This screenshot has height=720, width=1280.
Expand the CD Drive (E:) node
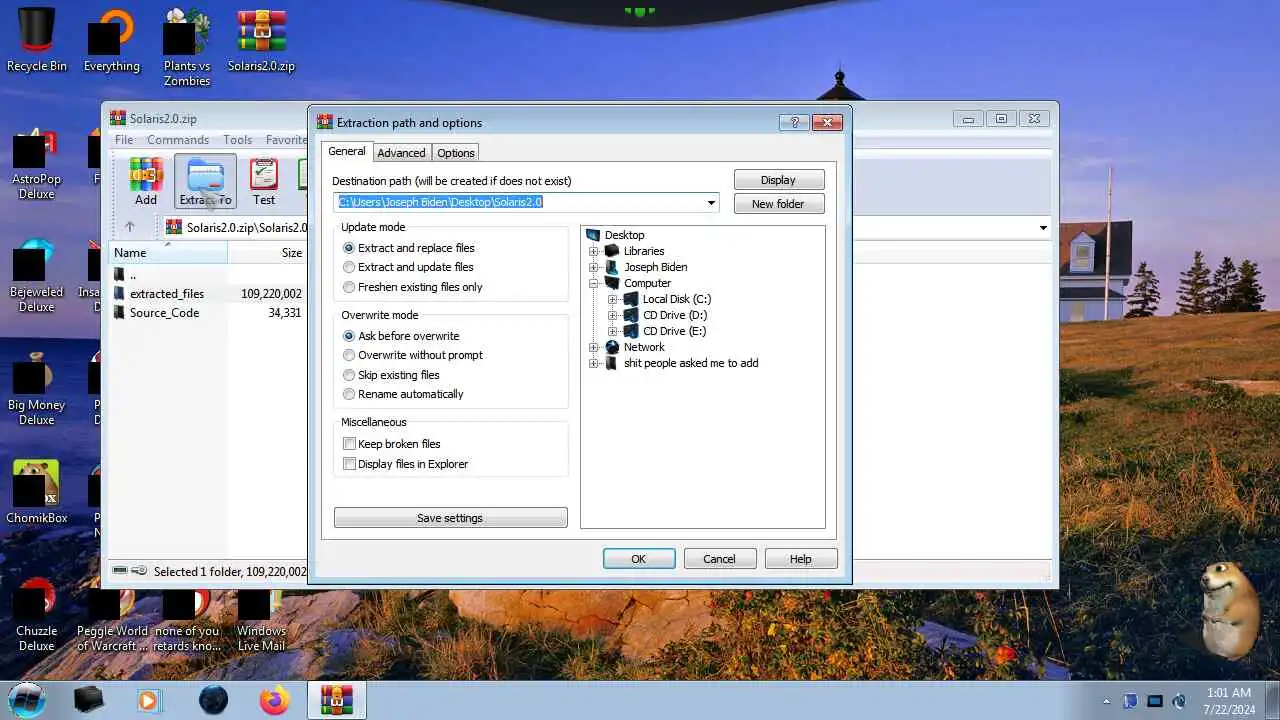[x=612, y=331]
